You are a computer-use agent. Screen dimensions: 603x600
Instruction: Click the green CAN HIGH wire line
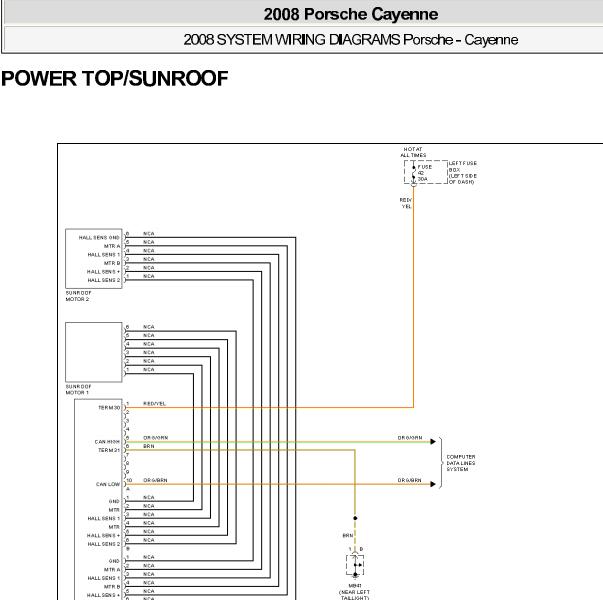pyautogui.click(x=278, y=442)
